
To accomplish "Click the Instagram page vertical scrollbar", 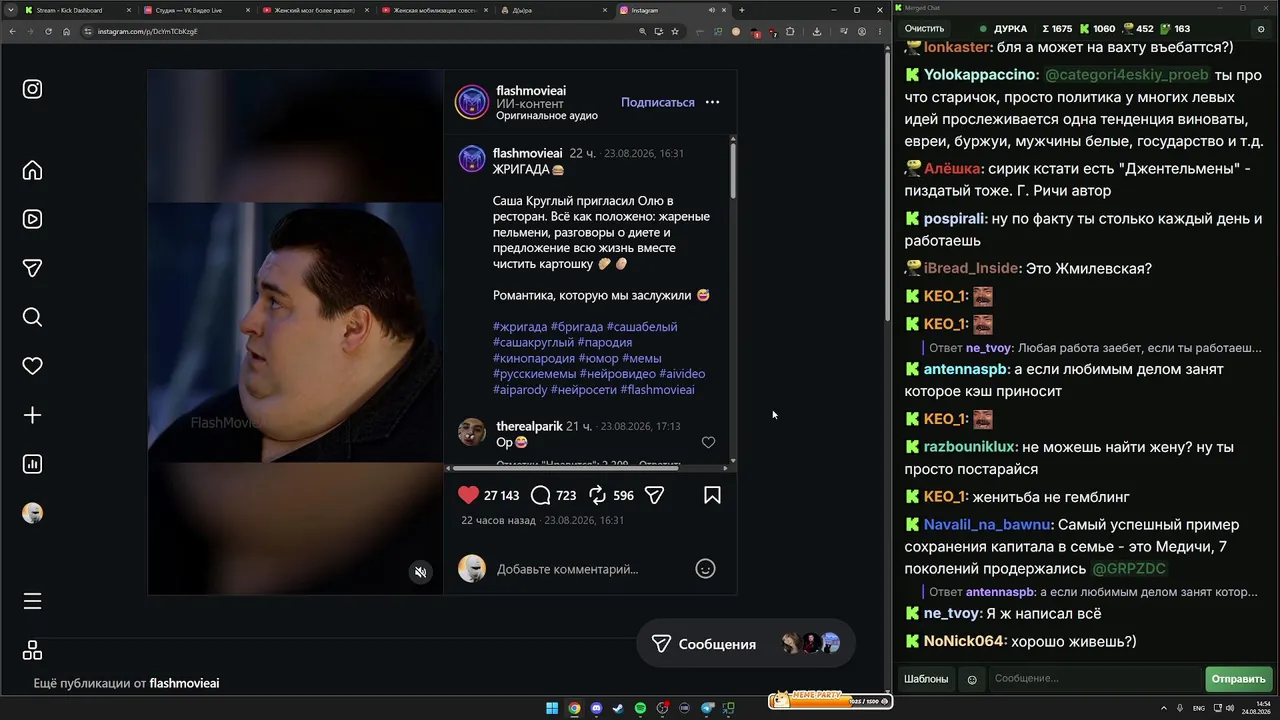I will tap(886, 185).
